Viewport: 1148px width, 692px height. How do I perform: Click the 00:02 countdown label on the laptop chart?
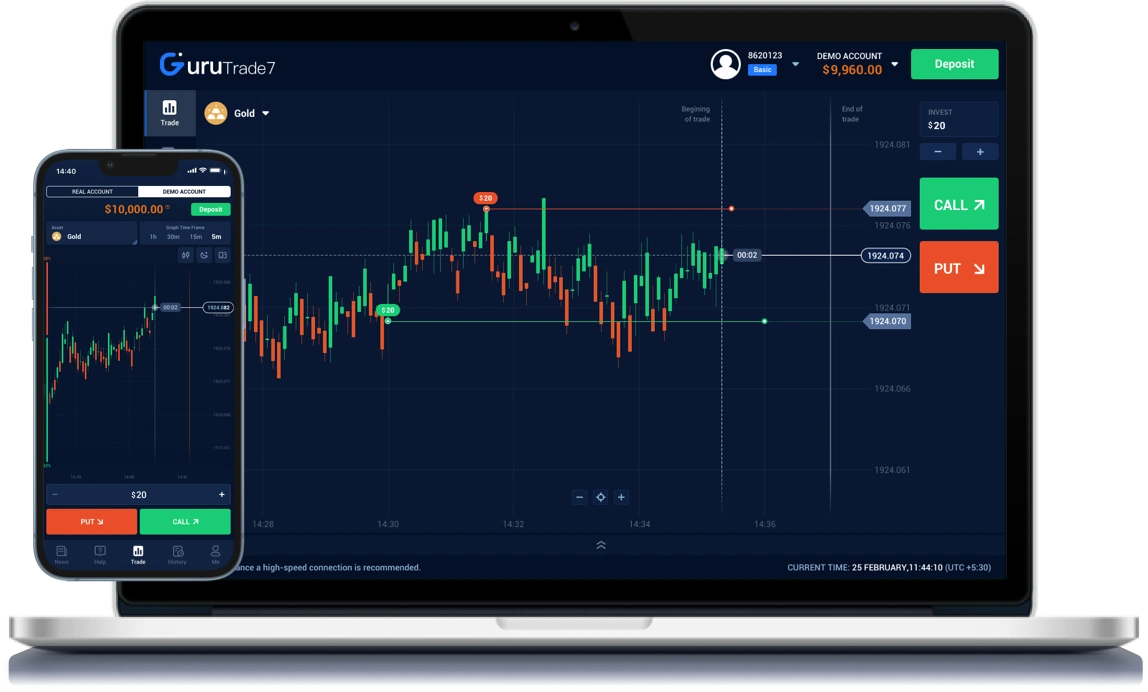(747, 255)
